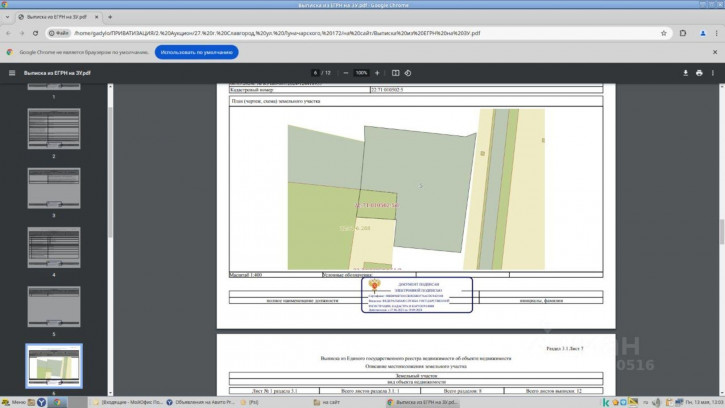Toggle the PDF sidebar with the hamburger icon
725x408 pixels.
(12, 73)
